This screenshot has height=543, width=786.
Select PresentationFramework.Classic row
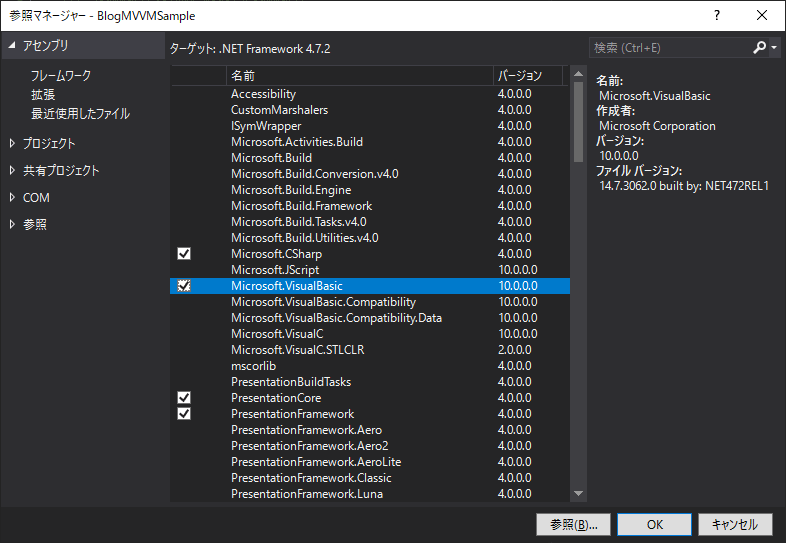[370, 478]
